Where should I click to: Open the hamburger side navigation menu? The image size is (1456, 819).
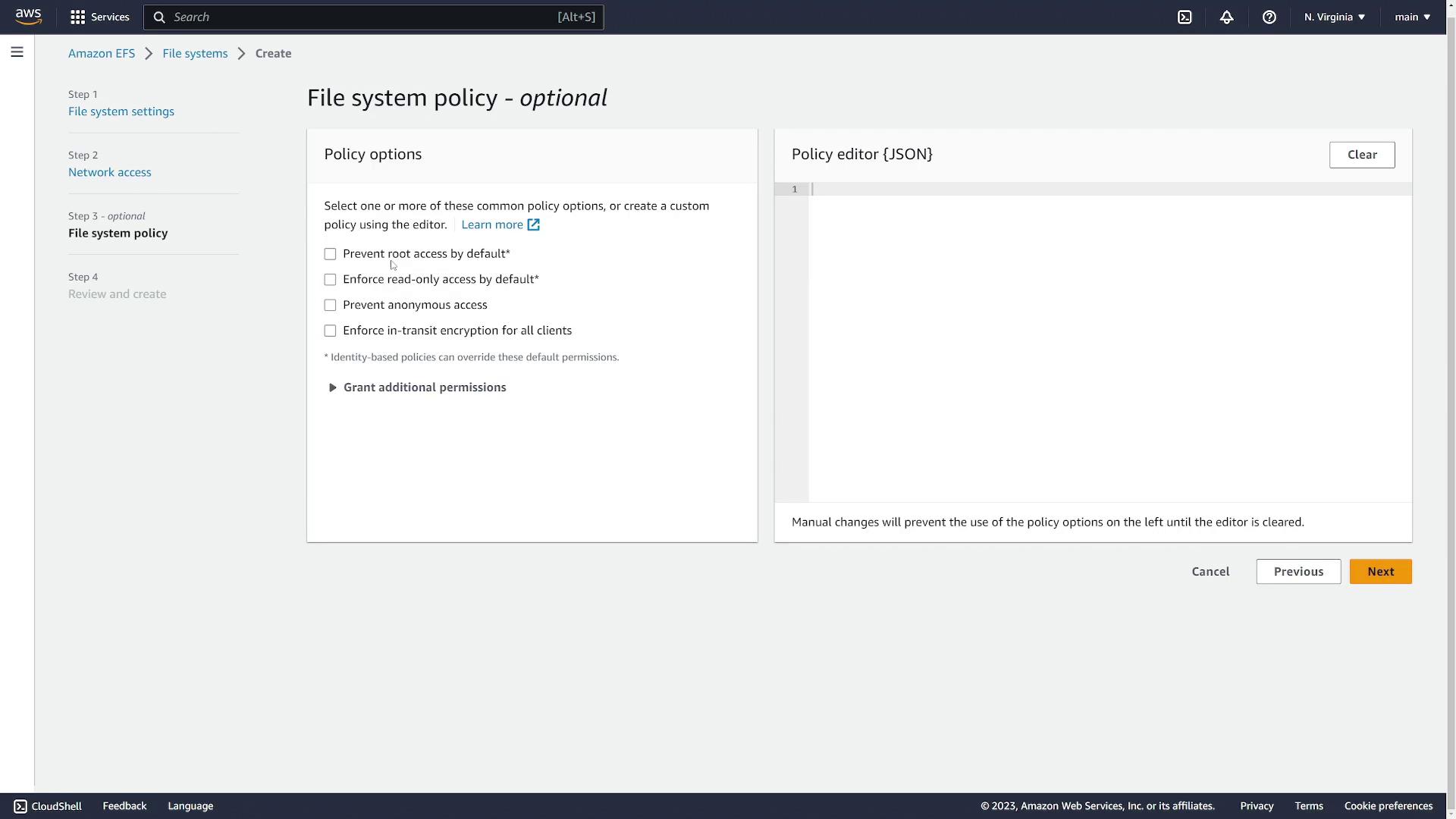(x=17, y=52)
